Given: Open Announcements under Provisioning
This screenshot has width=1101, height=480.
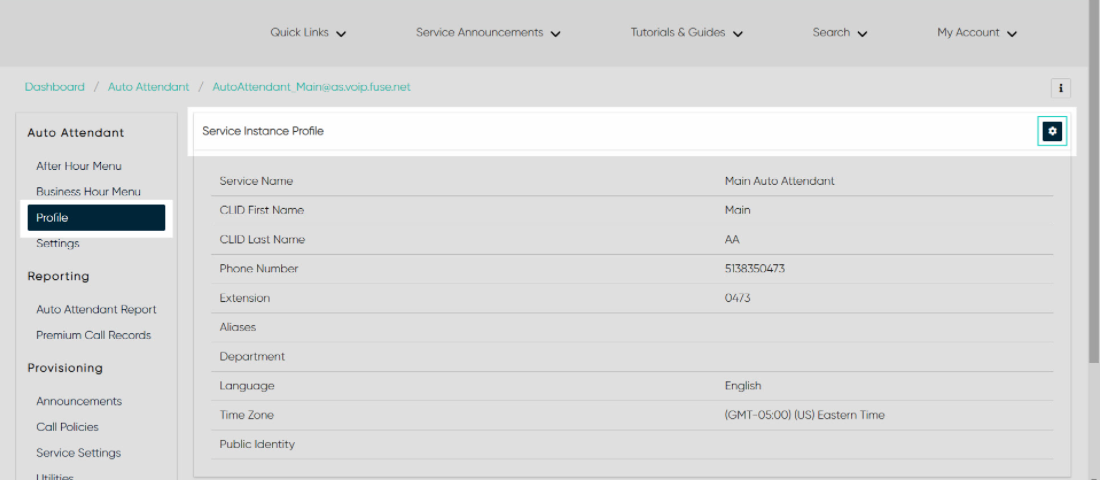Looking at the screenshot, I should tap(79, 401).
